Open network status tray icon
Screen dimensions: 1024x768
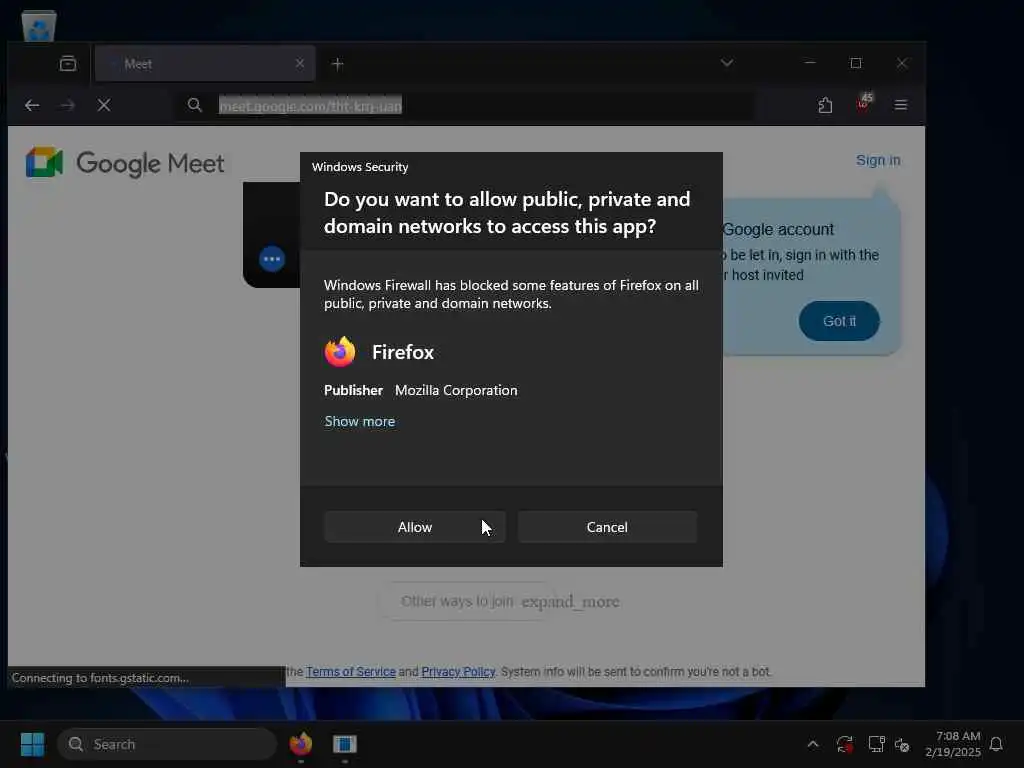[x=876, y=744]
